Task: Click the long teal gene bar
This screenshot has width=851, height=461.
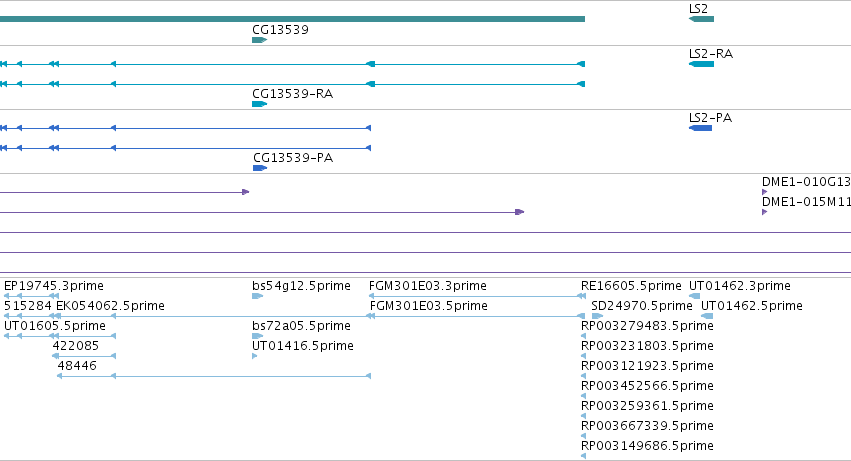Action: tap(293, 19)
